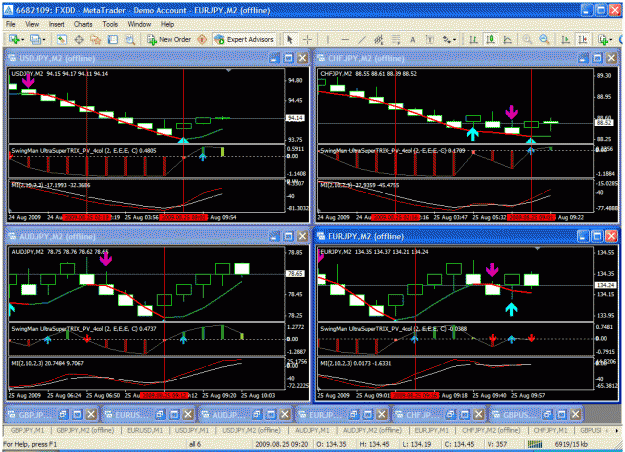The height and width of the screenshot is (452, 625).
Task: Click the '2009.08.25 09:20' status bar time
Action: click(281, 444)
